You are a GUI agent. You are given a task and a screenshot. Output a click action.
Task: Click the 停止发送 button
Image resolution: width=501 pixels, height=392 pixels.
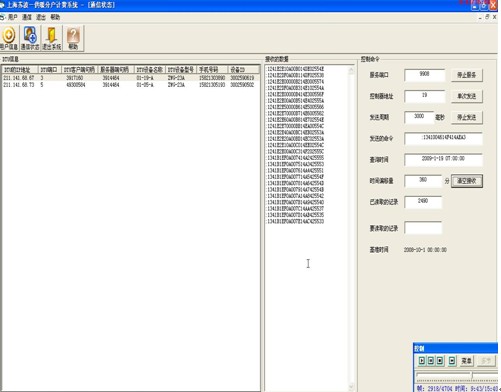467,117
